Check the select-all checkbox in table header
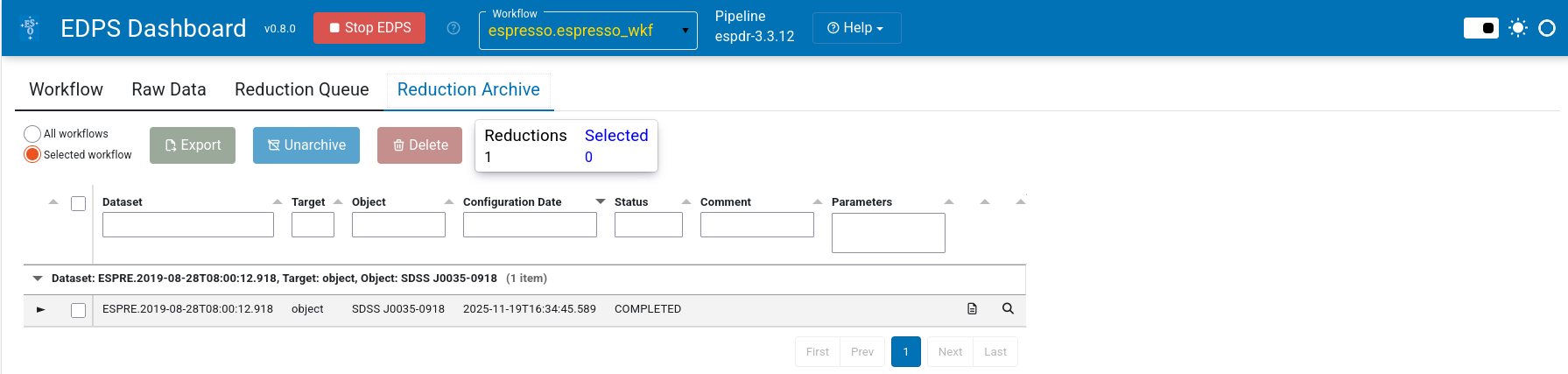 click(x=79, y=203)
